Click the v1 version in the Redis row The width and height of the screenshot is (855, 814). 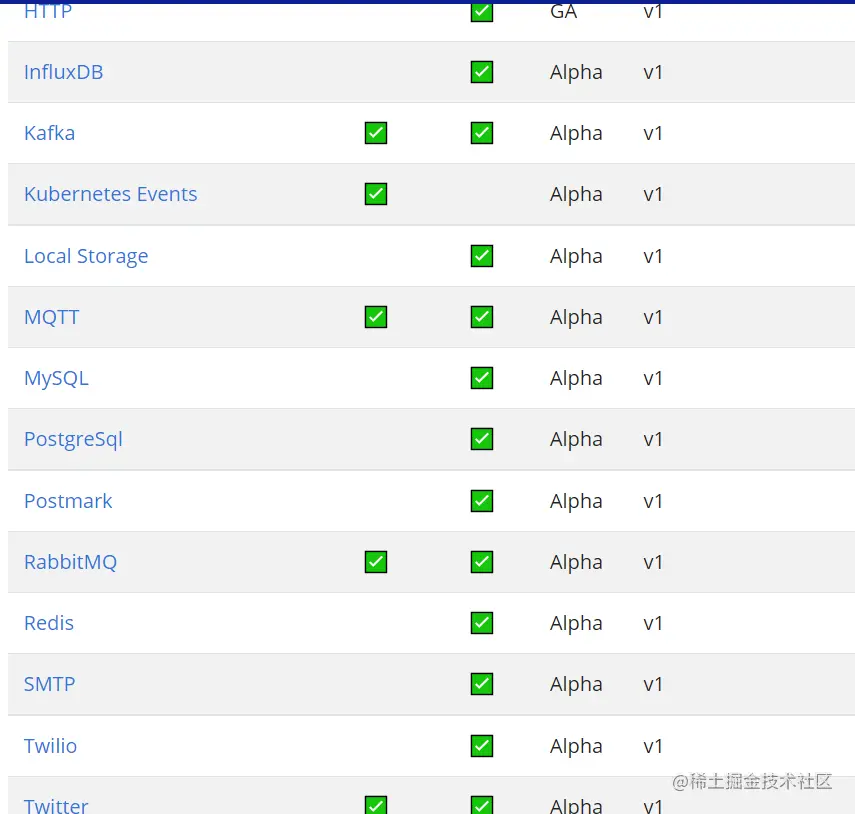pyautogui.click(x=653, y=623)
